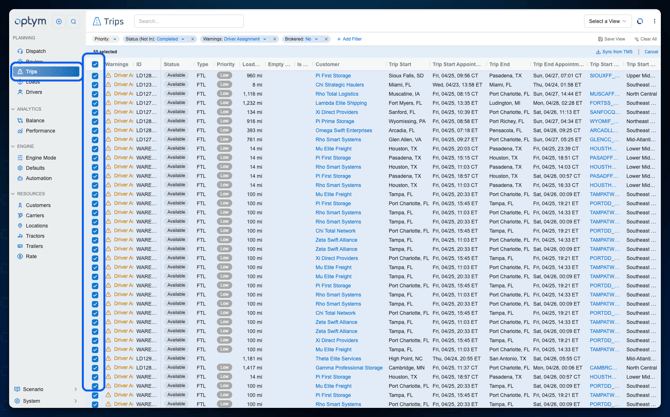
Task: Click Save View button
Action: click(x=611, y=39)
